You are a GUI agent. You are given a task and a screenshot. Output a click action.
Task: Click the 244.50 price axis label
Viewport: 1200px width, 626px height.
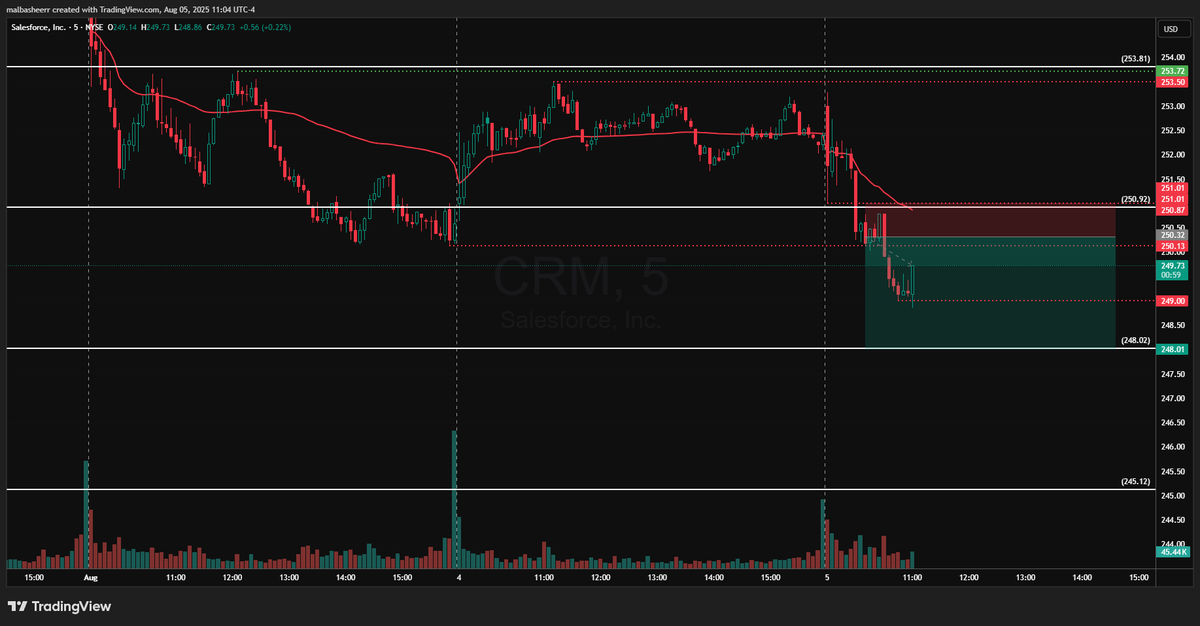[1172, 520]
